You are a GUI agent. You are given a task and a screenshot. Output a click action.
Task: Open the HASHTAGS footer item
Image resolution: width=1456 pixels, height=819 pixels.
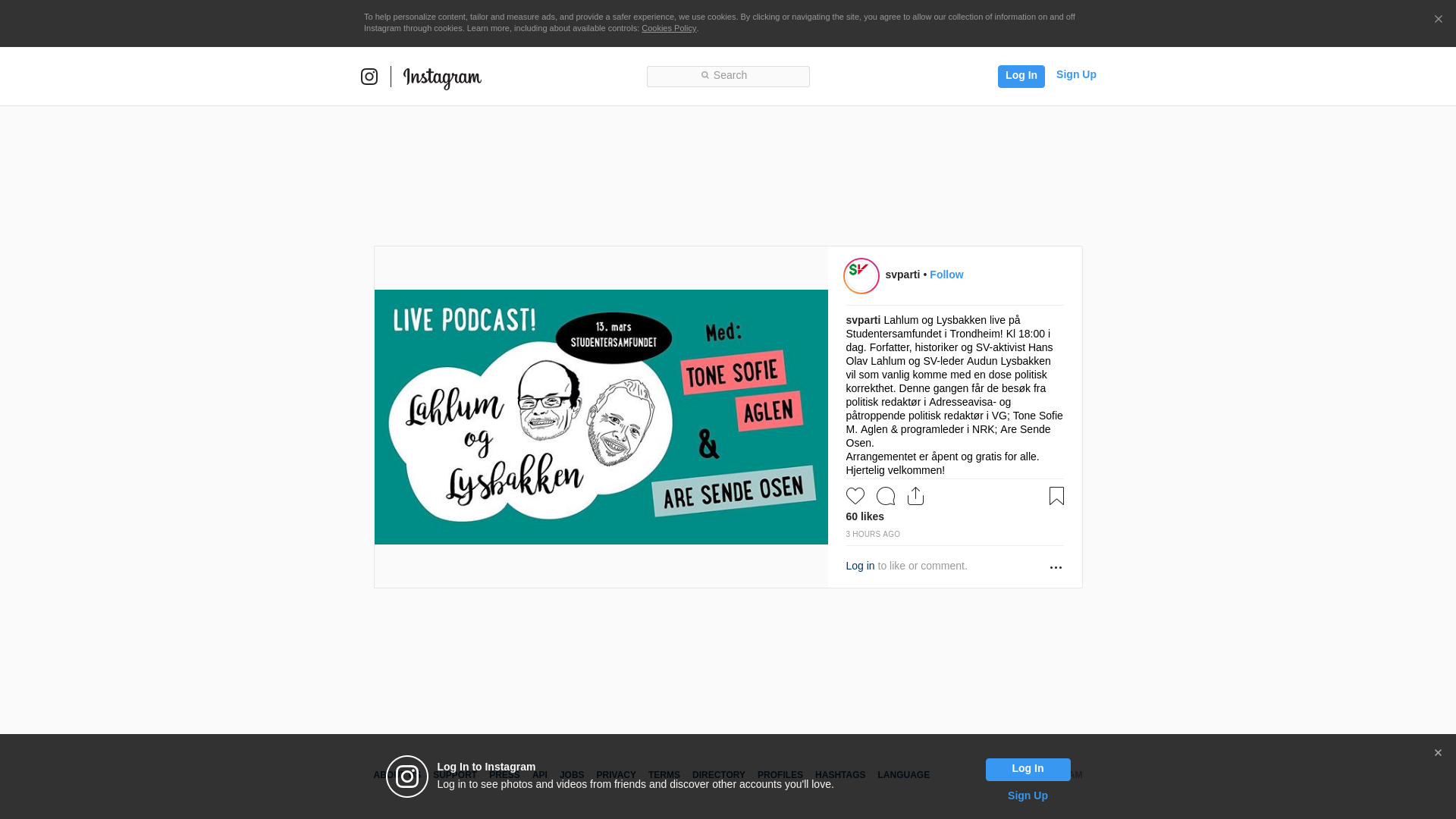[840, 775]
